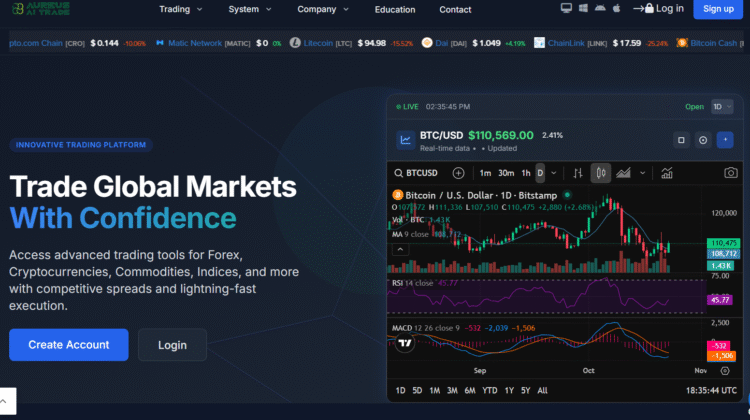
Task: Expand the chart time interval chevron
Action: [x=553, y=172]
